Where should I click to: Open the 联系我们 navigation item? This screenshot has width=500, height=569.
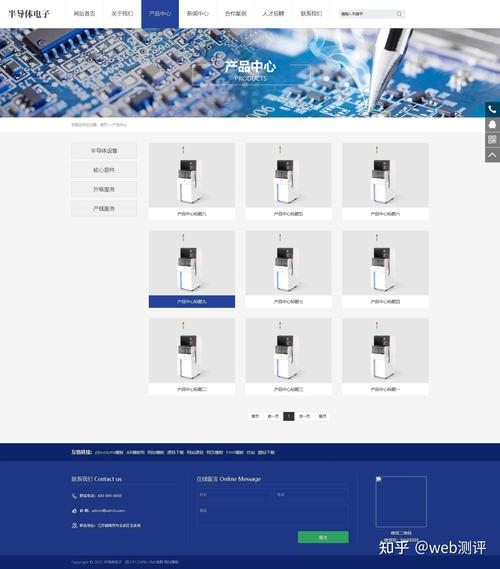point(311,14)
